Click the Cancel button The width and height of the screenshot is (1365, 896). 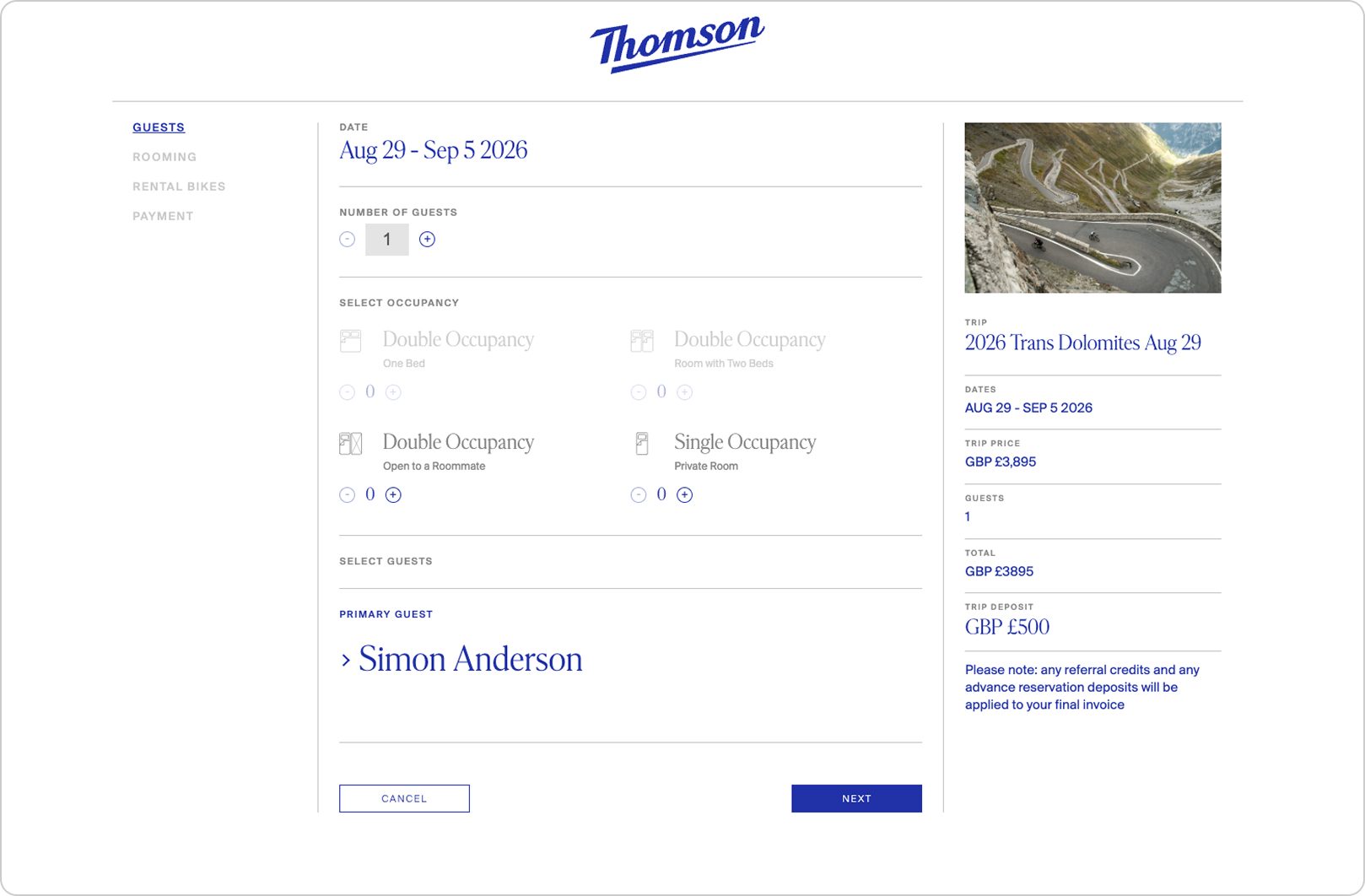pos(404,799)
